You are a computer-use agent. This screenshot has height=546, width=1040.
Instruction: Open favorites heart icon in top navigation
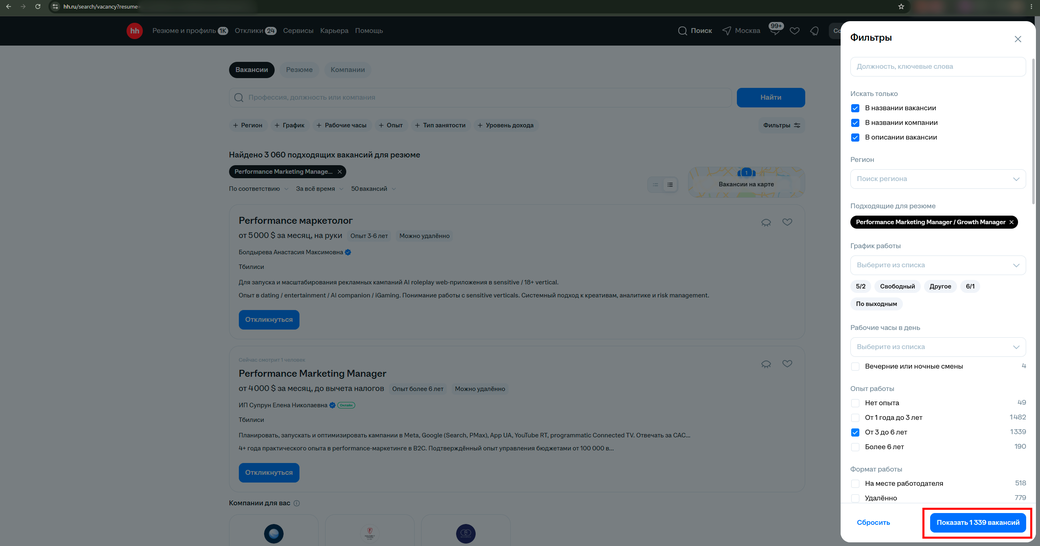click(795, 31)
